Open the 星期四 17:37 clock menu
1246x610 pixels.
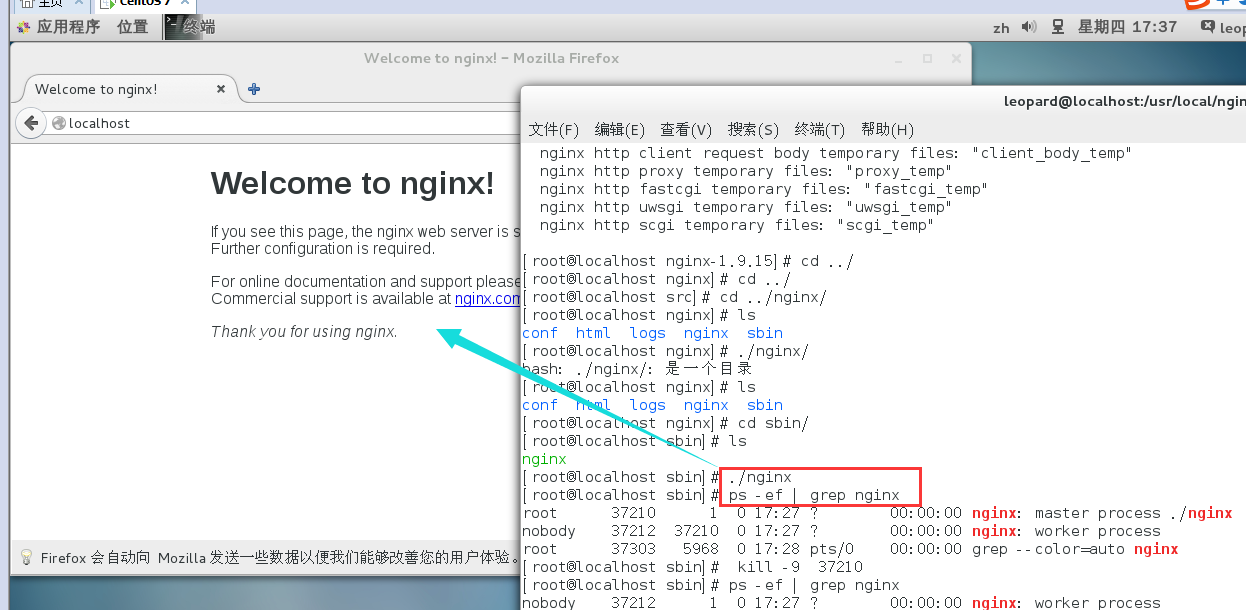[x=1127, y=27]
